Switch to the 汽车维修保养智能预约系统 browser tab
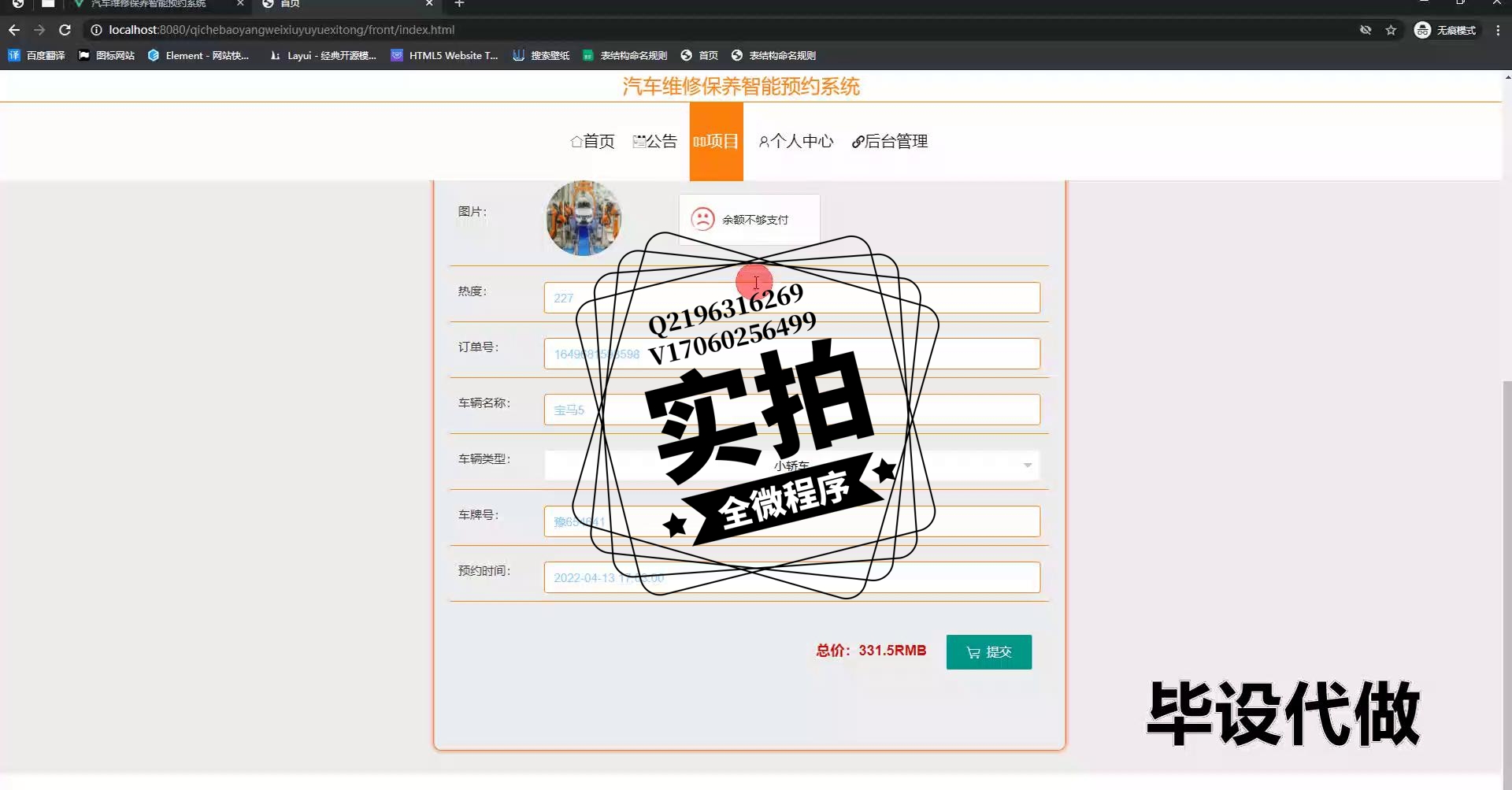Screen dimensions: 1512x790 click(x=157, y=4)
